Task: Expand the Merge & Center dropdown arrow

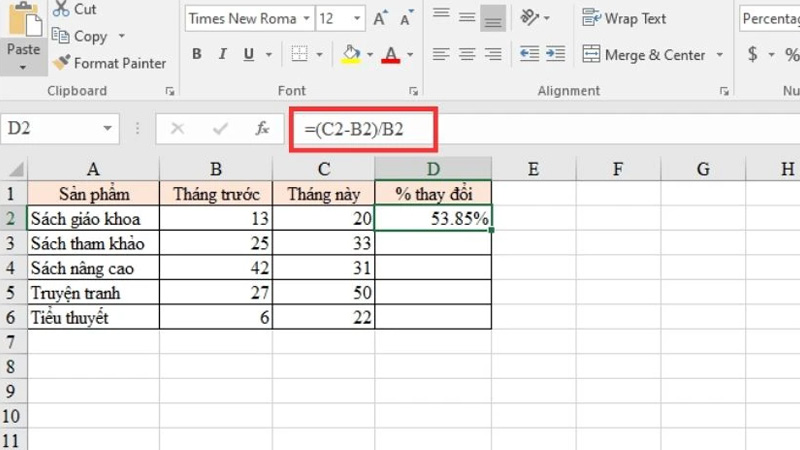Action: (720, 55)
